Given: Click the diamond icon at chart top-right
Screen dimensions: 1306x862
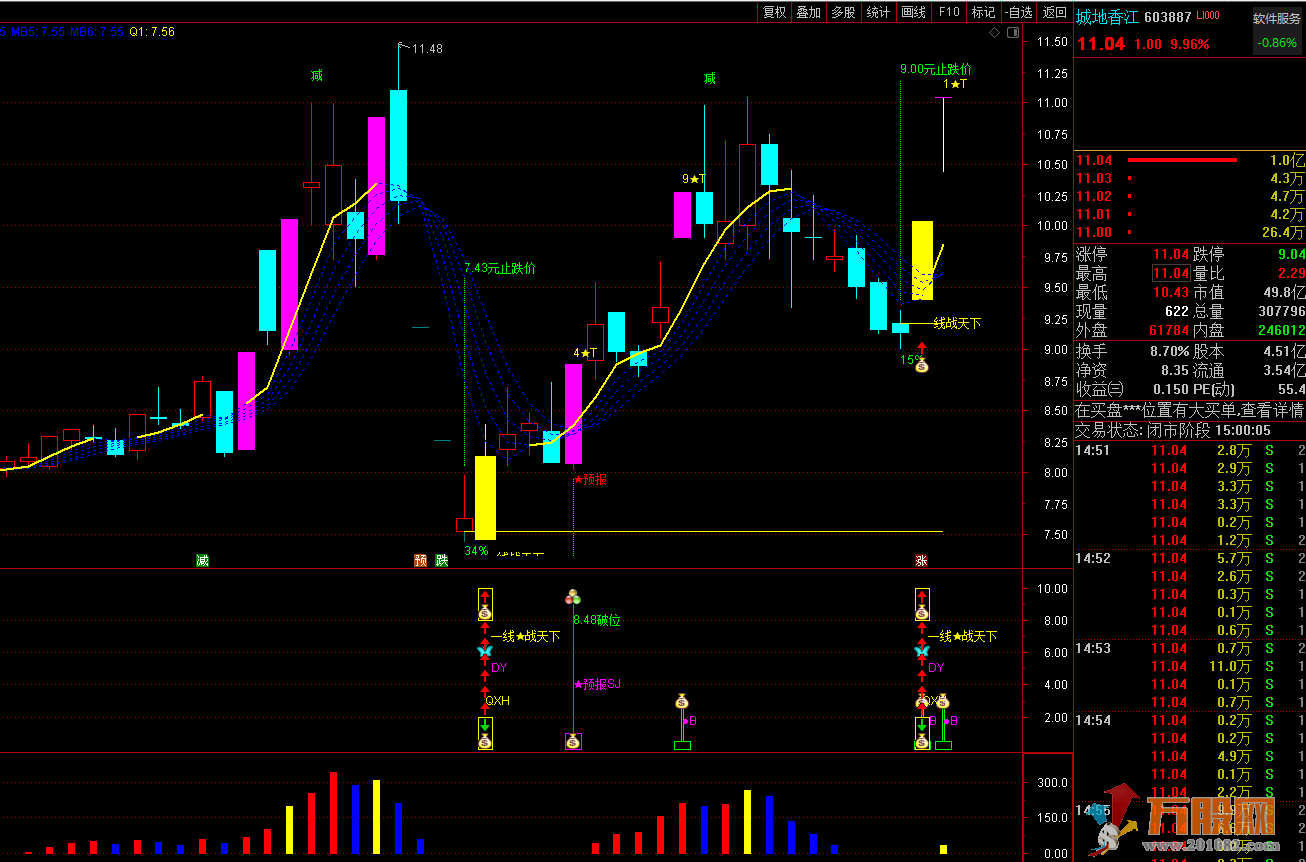Looking at the screenshot, I should pos(995,33).
